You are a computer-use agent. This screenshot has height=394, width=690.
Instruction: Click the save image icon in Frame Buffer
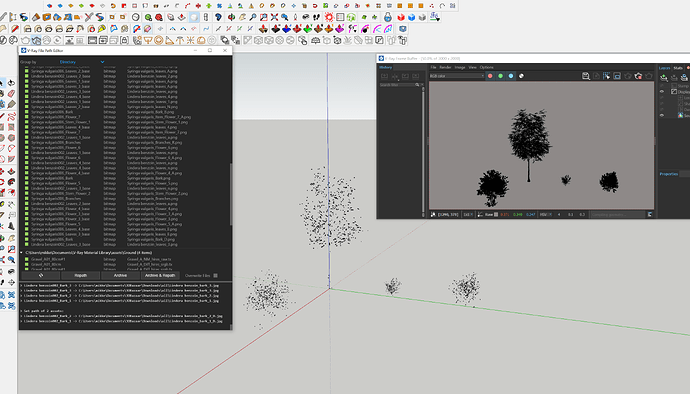(x=586, y=76)
